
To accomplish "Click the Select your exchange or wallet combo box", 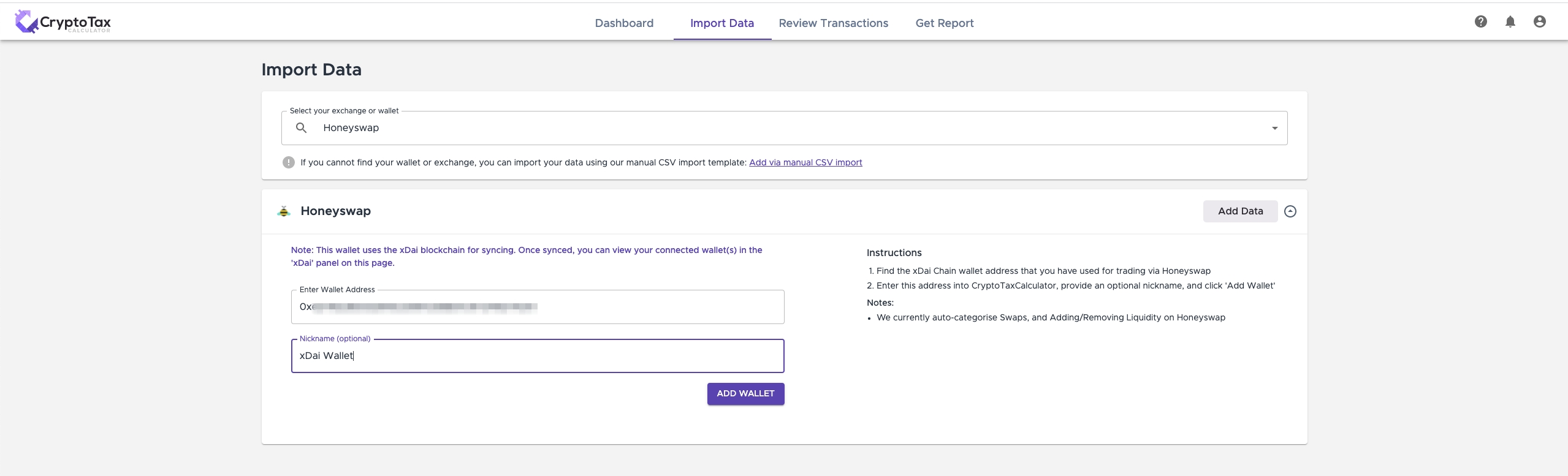I will [x=784, y=128].
